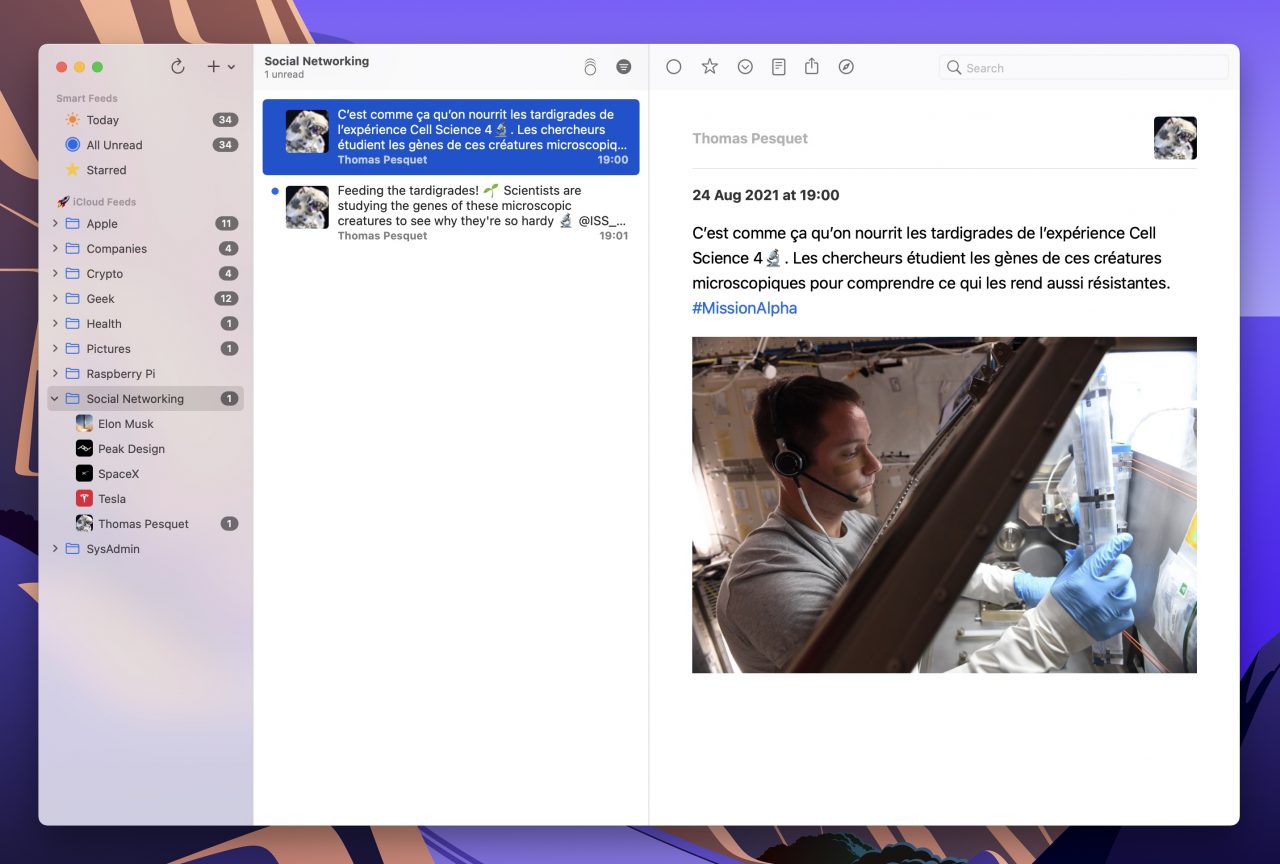This screenshot has width=1280, height=864.
Task: Share the current article
Action: point(812,66)
